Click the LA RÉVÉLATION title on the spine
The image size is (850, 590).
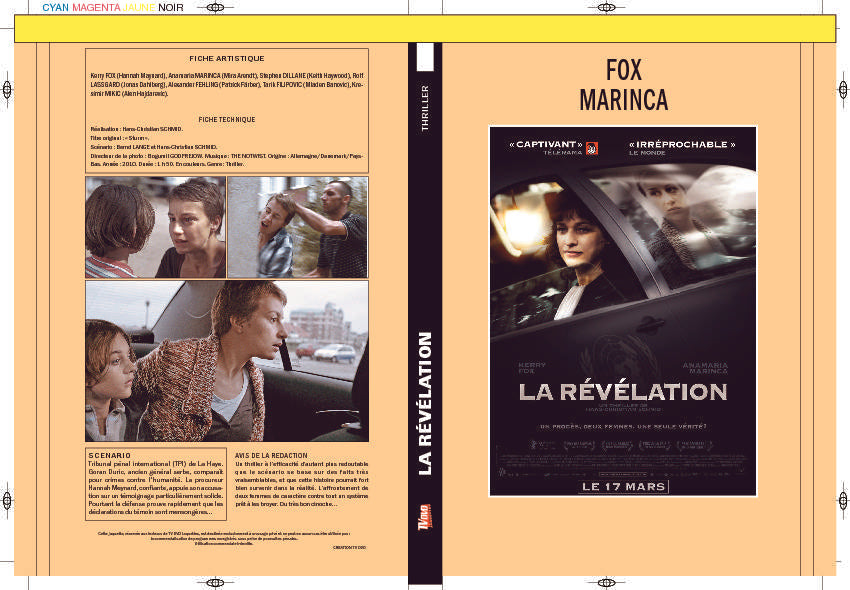(425, 403)
